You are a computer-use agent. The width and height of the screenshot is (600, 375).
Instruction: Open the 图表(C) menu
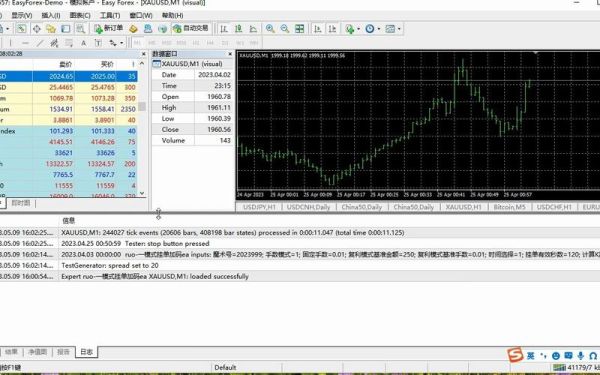click(x=80, y=15)
